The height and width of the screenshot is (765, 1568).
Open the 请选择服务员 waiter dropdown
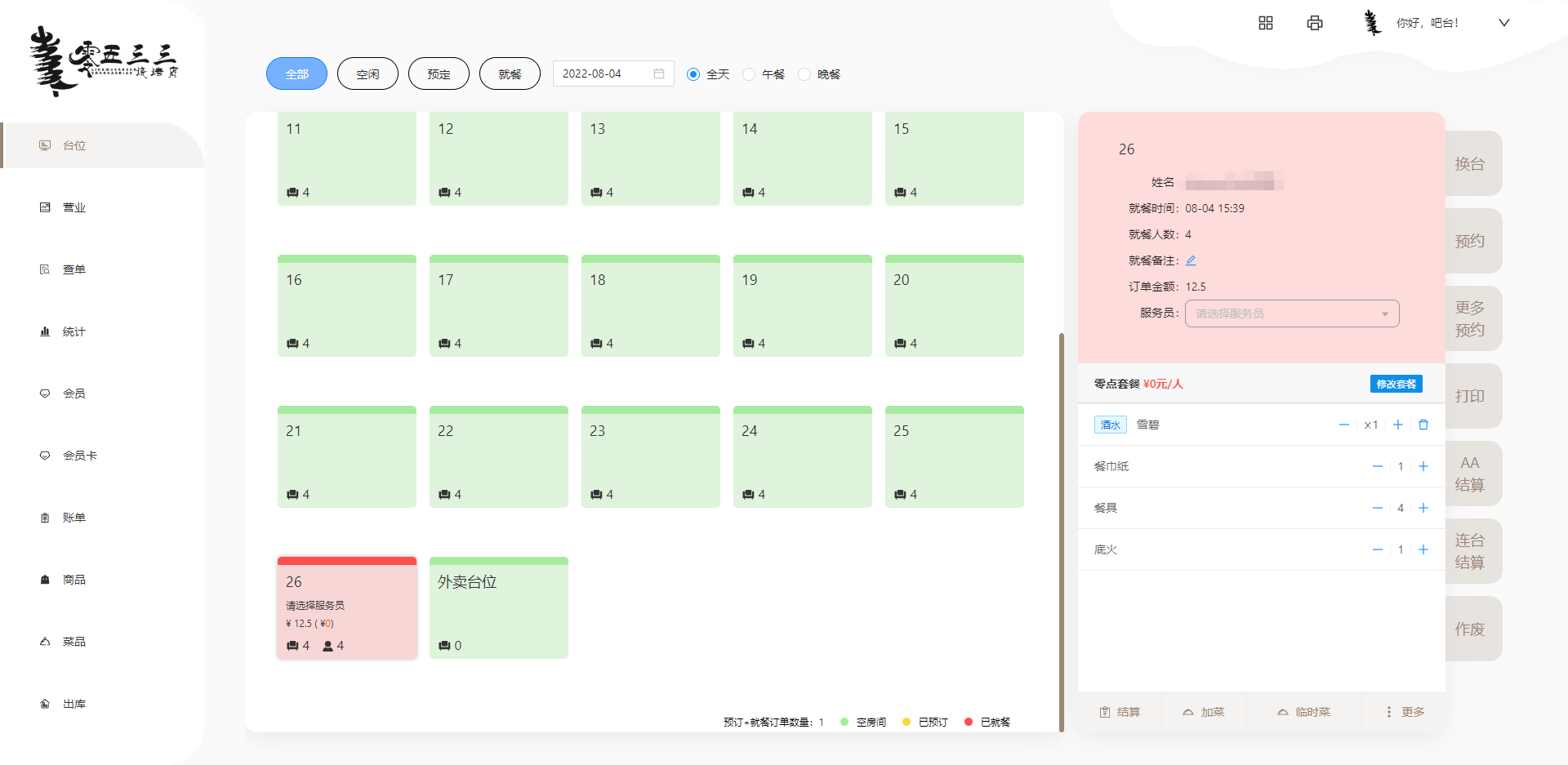[1292, 314]
